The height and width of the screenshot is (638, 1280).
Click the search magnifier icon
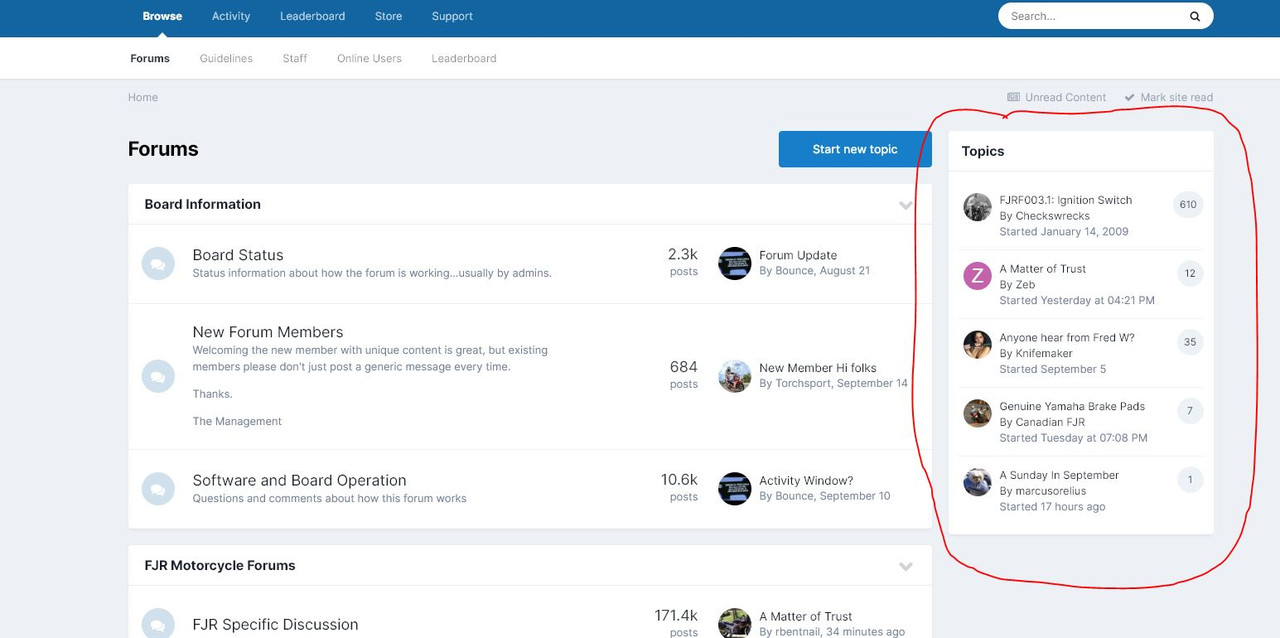(1194, 16)
